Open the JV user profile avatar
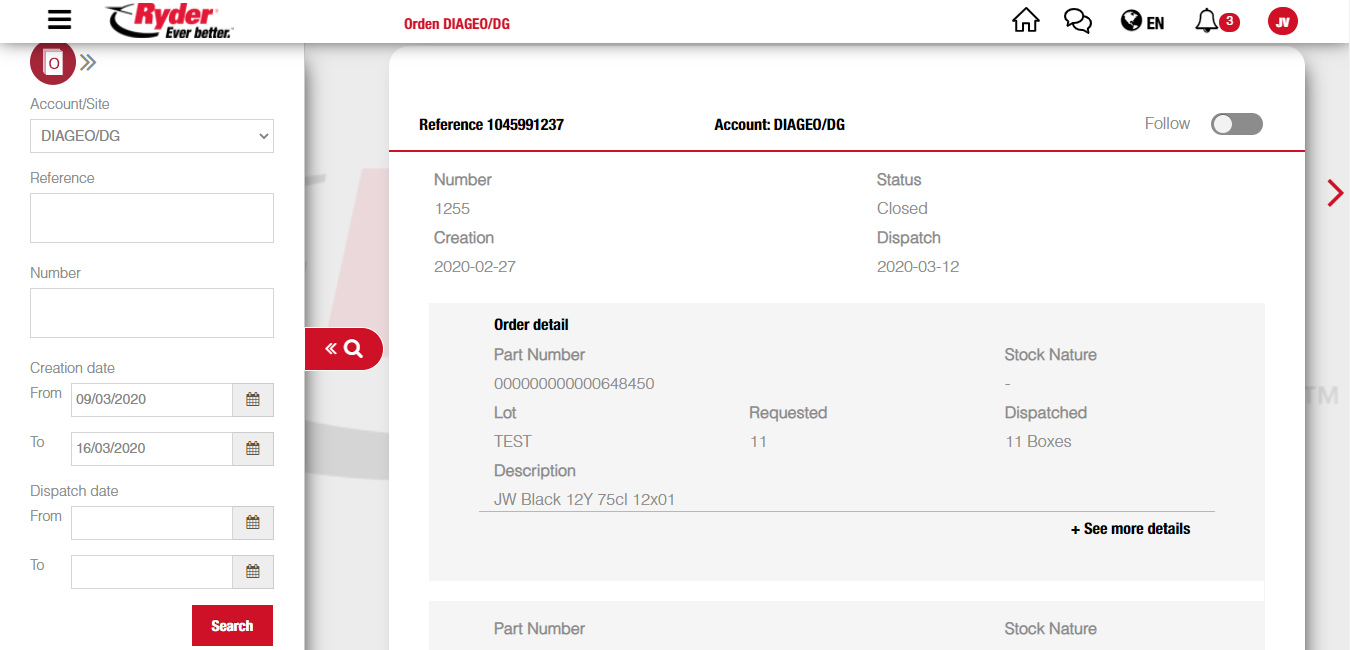Screen dimensions: 1350x650 1282,21
